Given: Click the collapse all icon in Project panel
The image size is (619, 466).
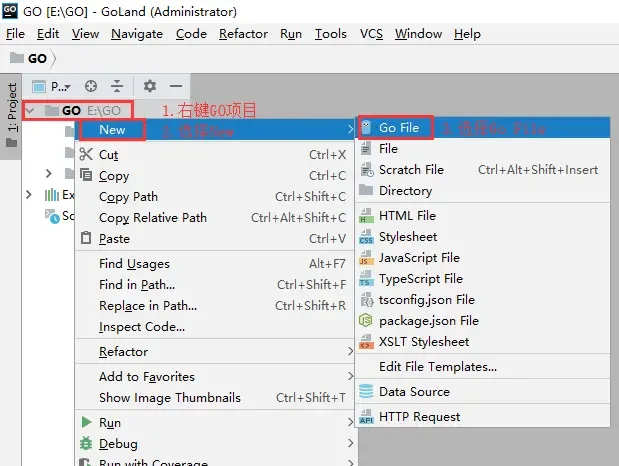Looking at the screenshot, I should 117,86.
